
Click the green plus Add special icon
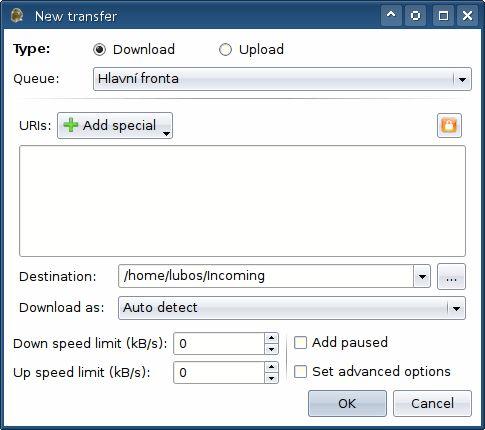click(71, 125)
